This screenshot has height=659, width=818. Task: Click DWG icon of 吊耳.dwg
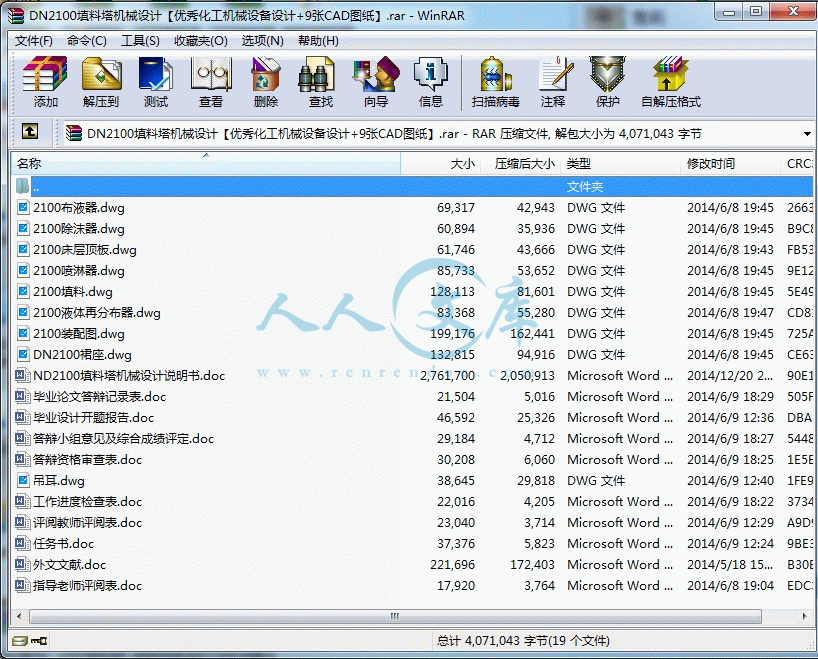23,480
